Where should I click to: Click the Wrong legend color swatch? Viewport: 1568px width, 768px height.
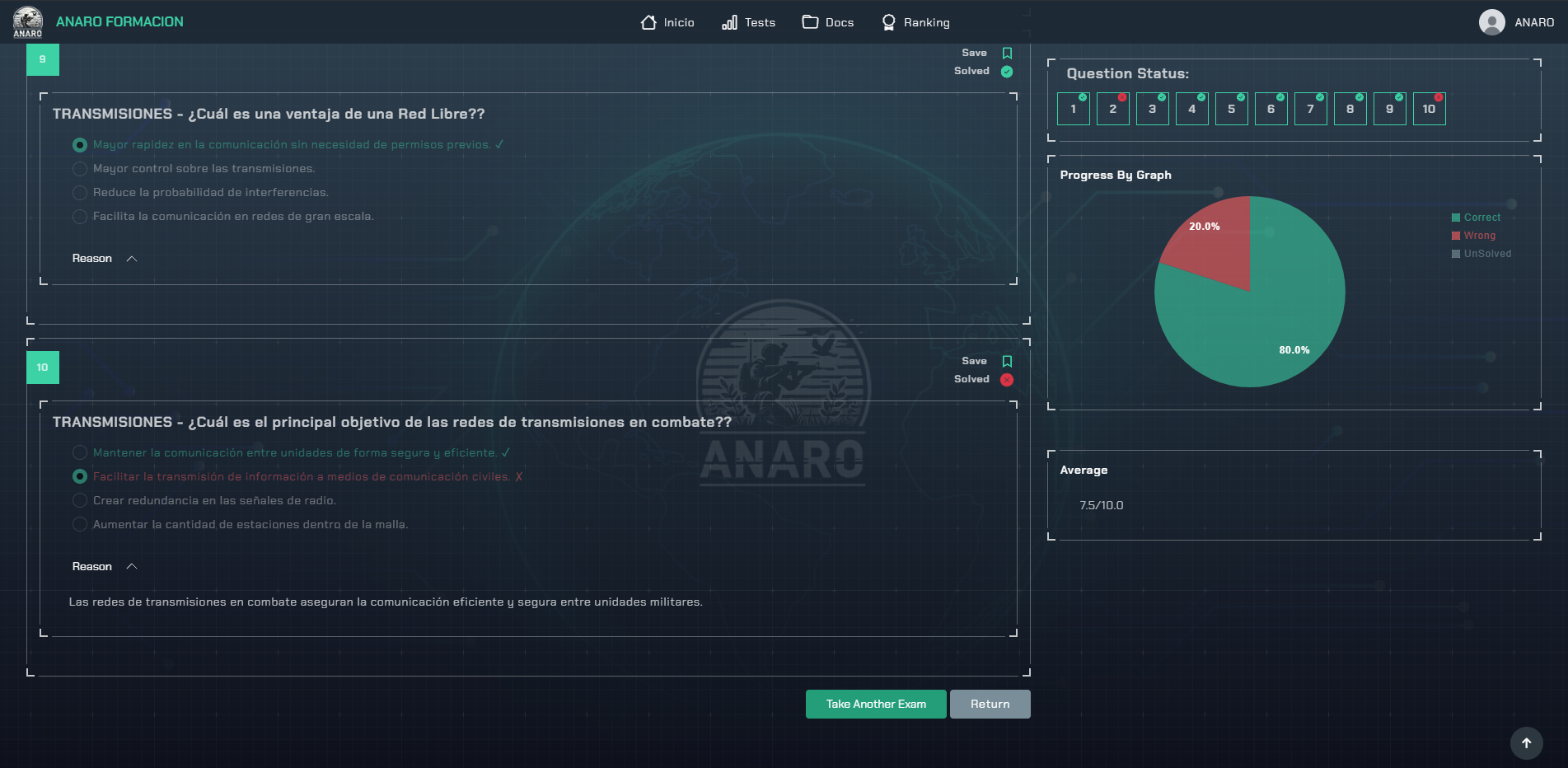(1456, 236)
